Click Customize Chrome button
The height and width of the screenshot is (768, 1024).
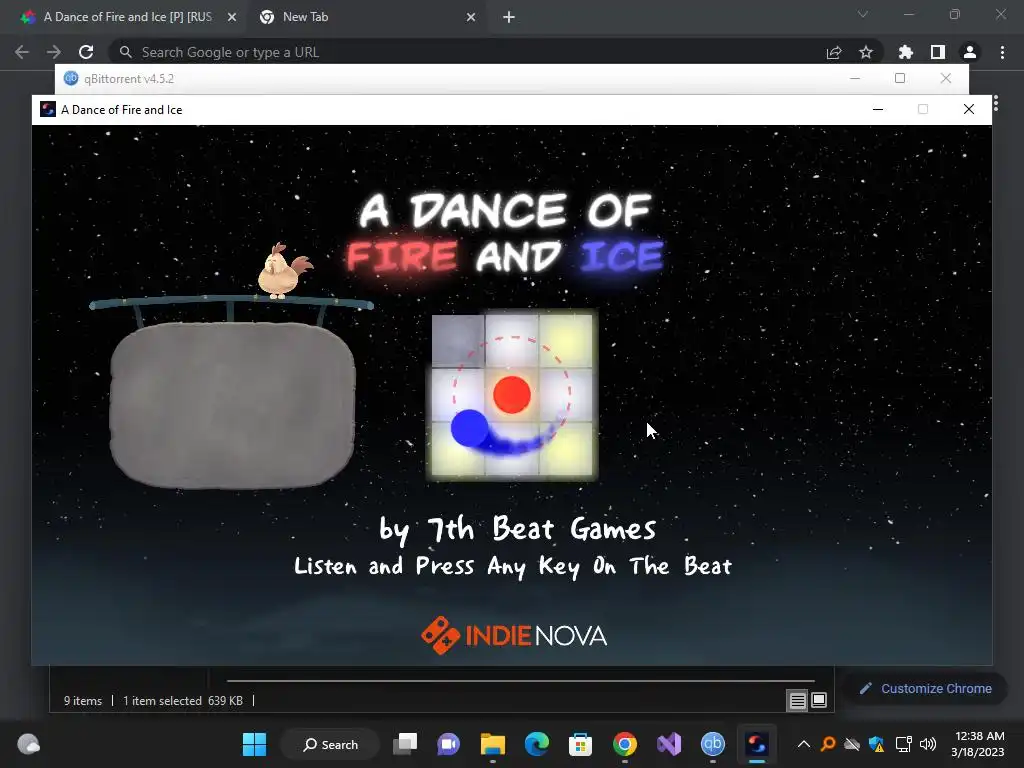pyautogui.click(x=925, y=688)
